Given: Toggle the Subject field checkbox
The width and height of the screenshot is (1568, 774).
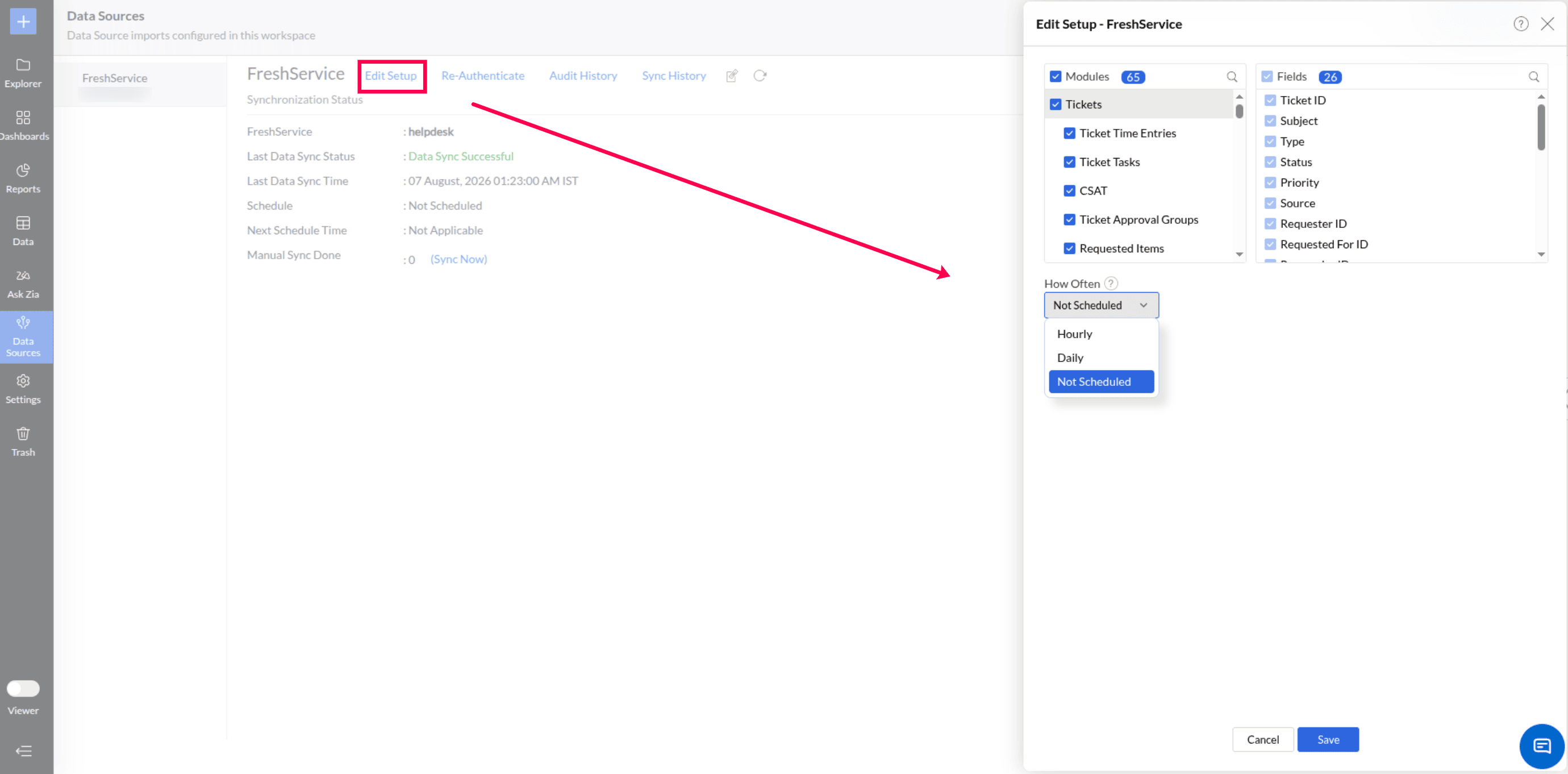Looking at the screenshot, I should click(x=1270, y=121).
